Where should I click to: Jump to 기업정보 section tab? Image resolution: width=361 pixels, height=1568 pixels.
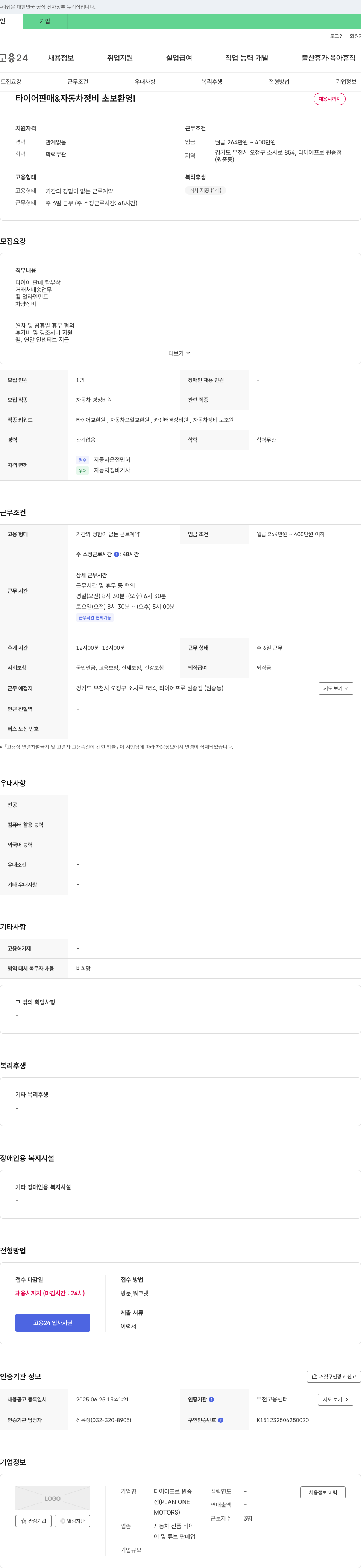tap(346, 82)
